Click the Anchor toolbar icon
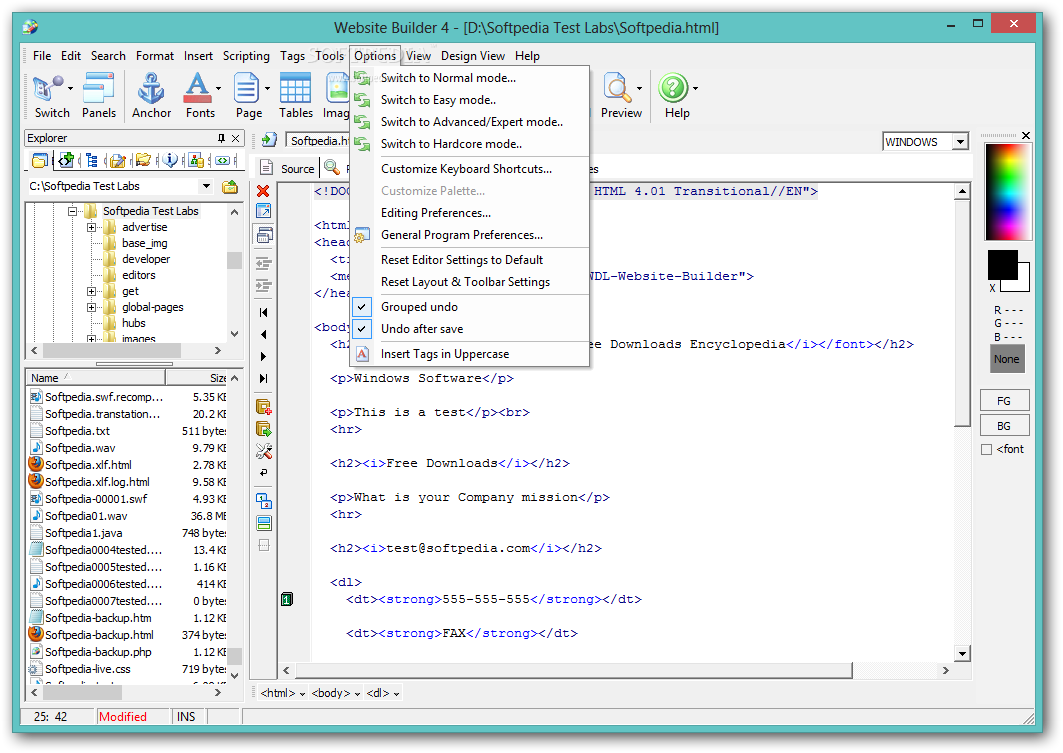 pyautogui.click(x=151, y=89)
